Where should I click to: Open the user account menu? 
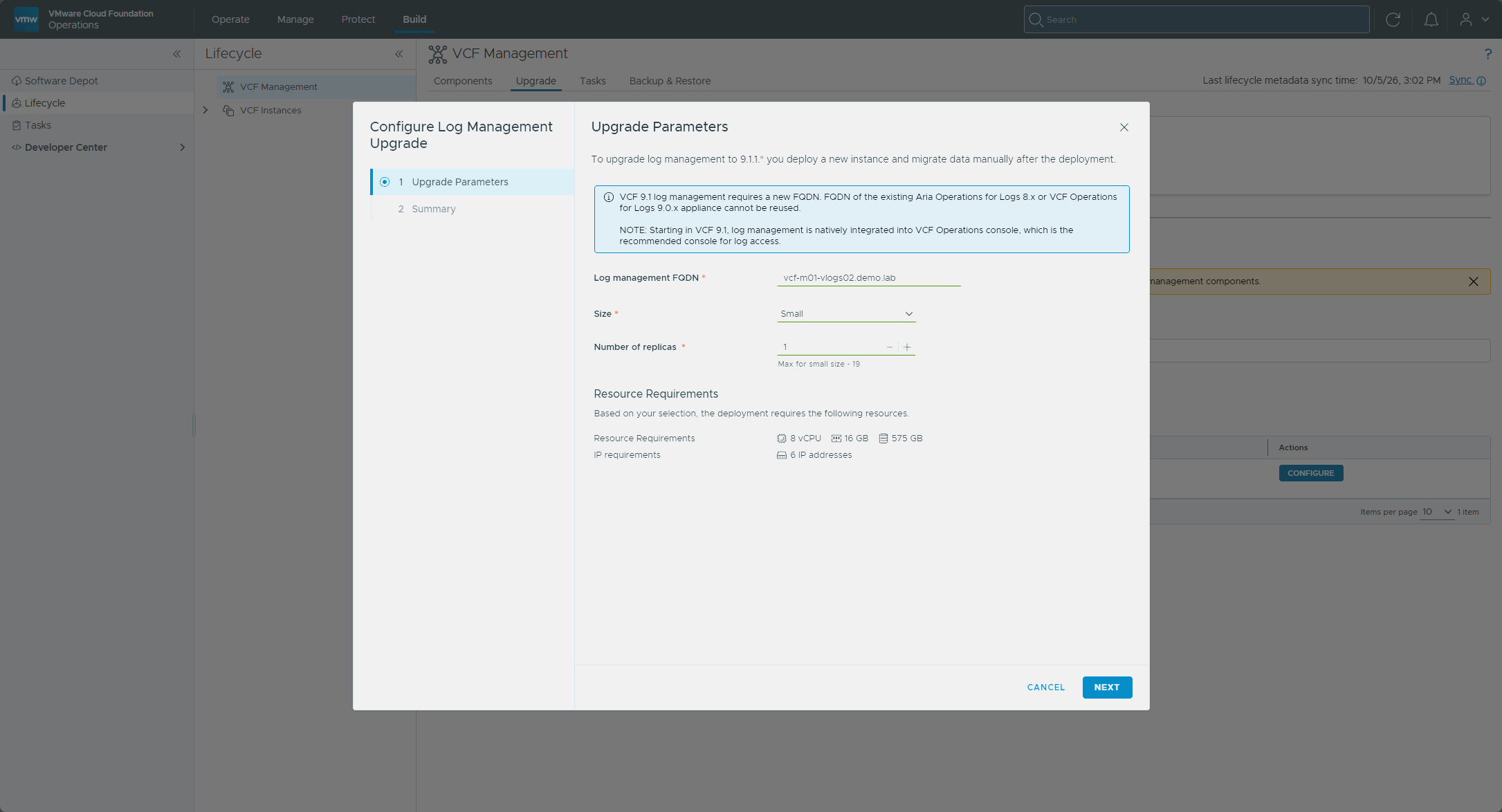[1474, 19]
